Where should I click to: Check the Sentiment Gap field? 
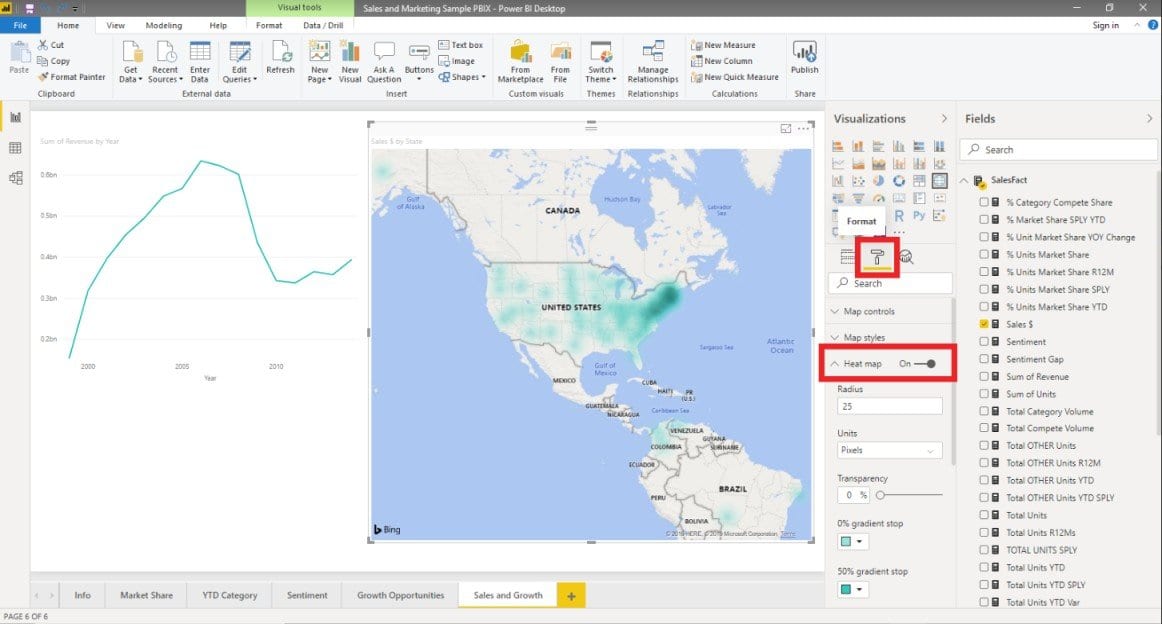tap(983, 359)
